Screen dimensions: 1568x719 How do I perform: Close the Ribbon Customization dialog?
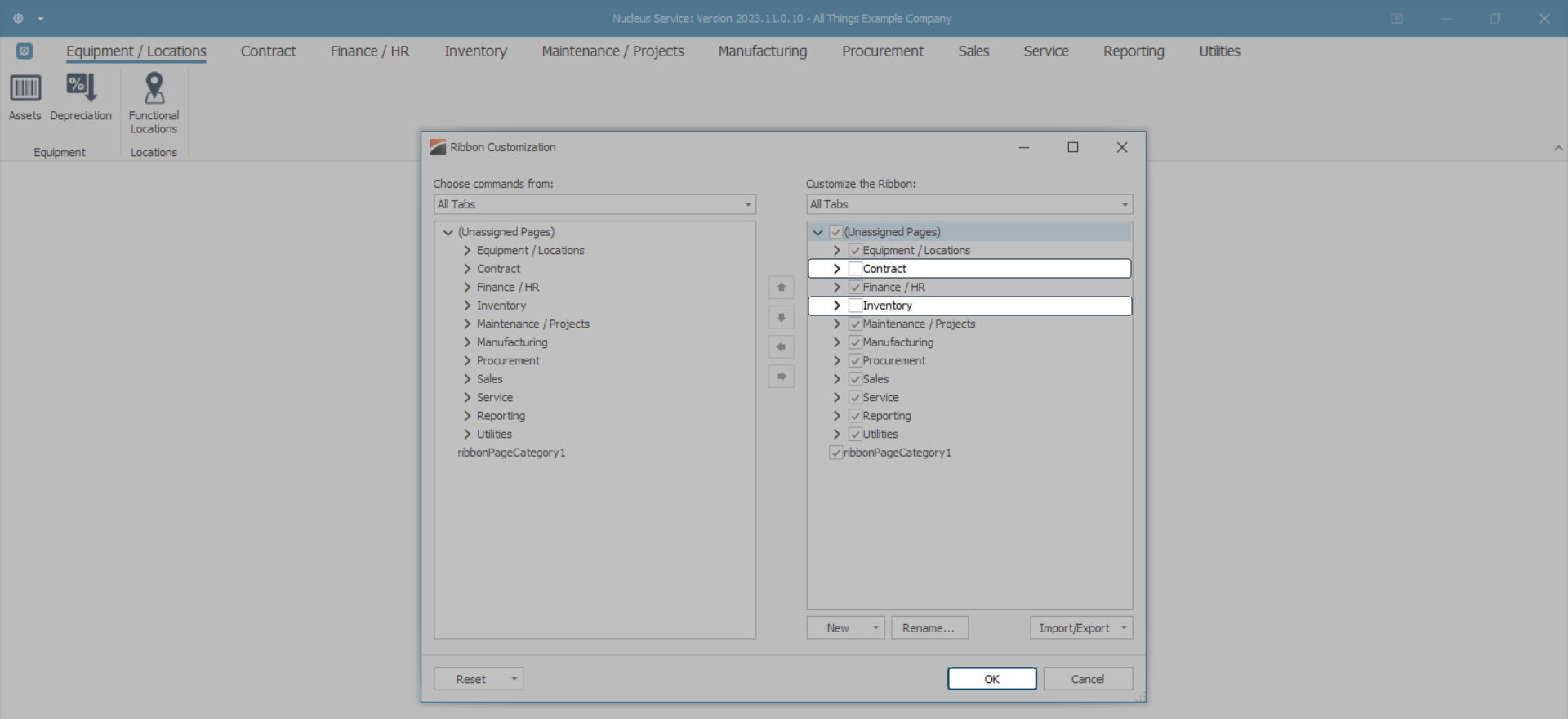tap(1122, 147)
